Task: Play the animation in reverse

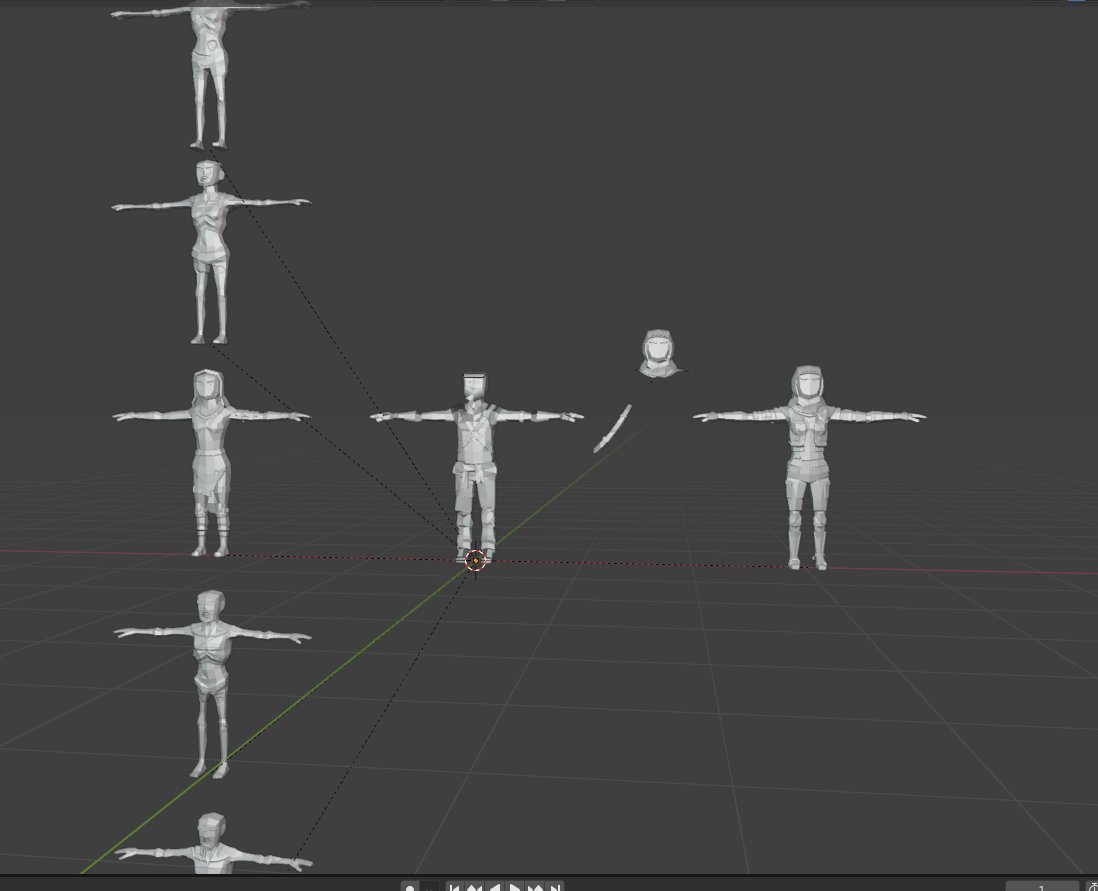Action: pos(494,887)
